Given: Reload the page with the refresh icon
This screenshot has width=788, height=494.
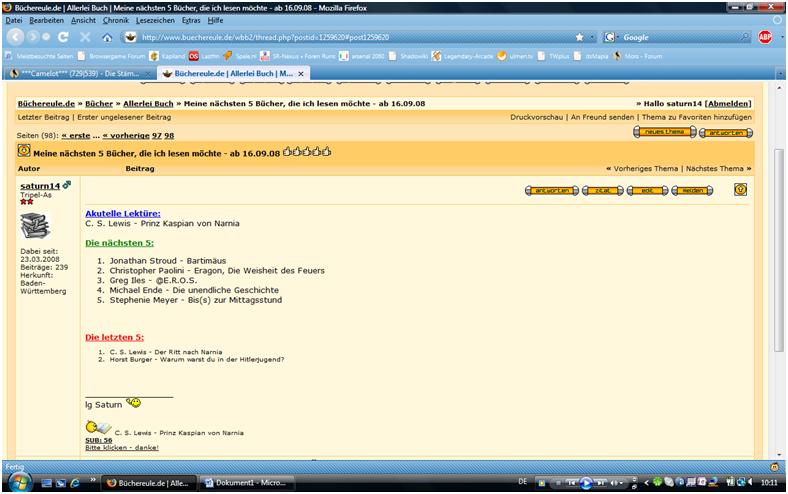Looking at the screenshot, I should 63,38.
